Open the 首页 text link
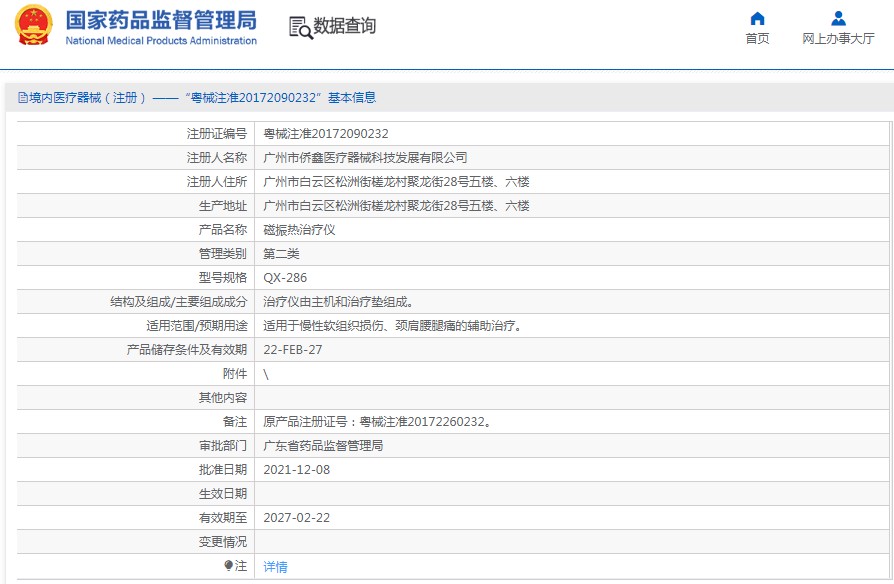Image resolution: width=894 pixels, height=584 pixels. pyautogui.click(x=757, y=39)
